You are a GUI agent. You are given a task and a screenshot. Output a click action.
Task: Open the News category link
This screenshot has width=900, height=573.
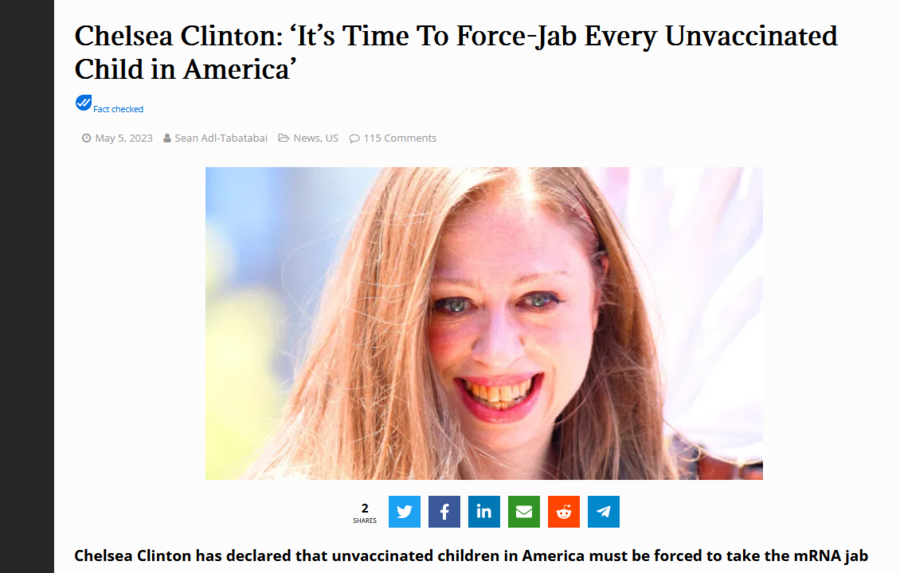tap(307, 138)
